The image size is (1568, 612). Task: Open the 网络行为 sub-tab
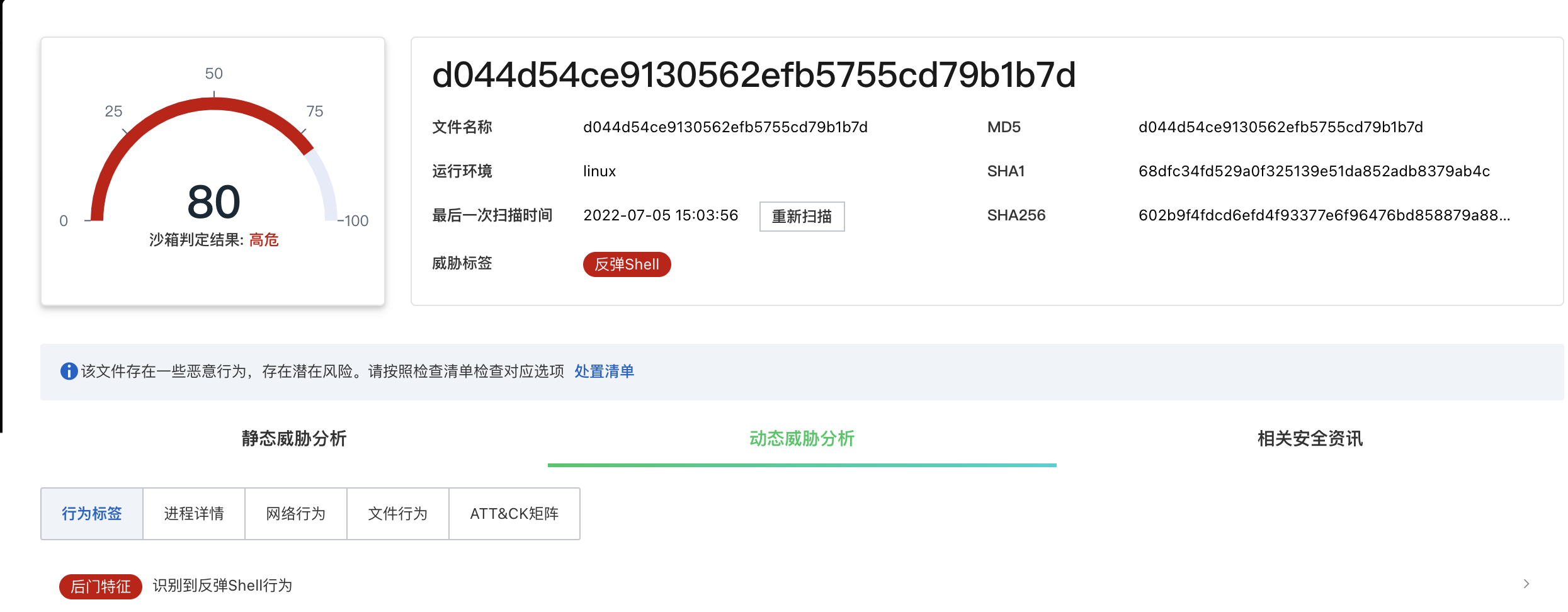tap(296, 514)
